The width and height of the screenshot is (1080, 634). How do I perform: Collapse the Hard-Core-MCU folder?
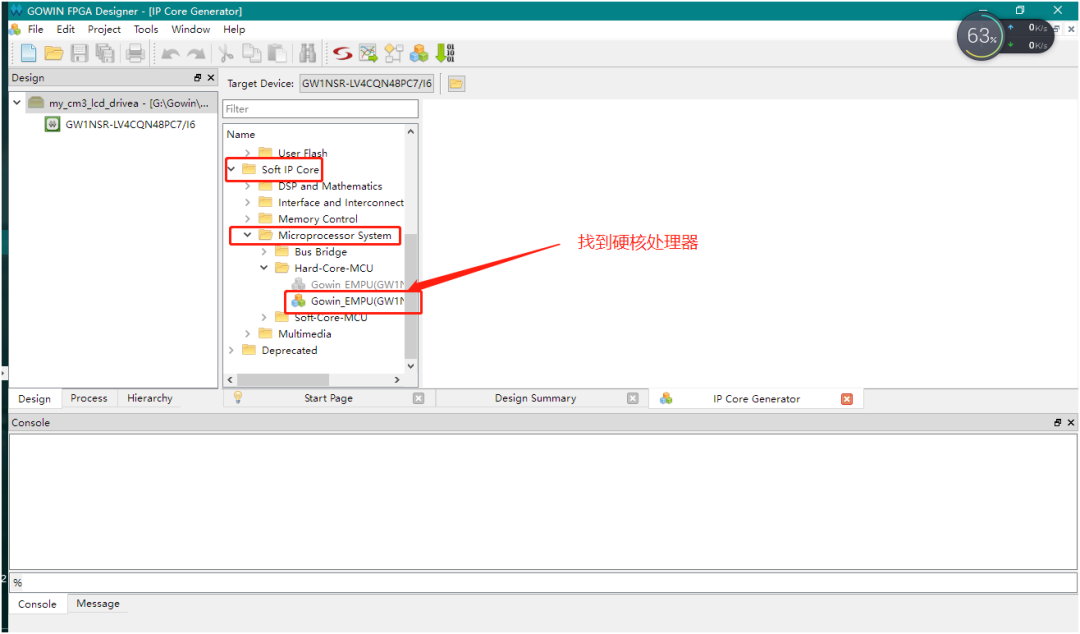pos(264,268)
